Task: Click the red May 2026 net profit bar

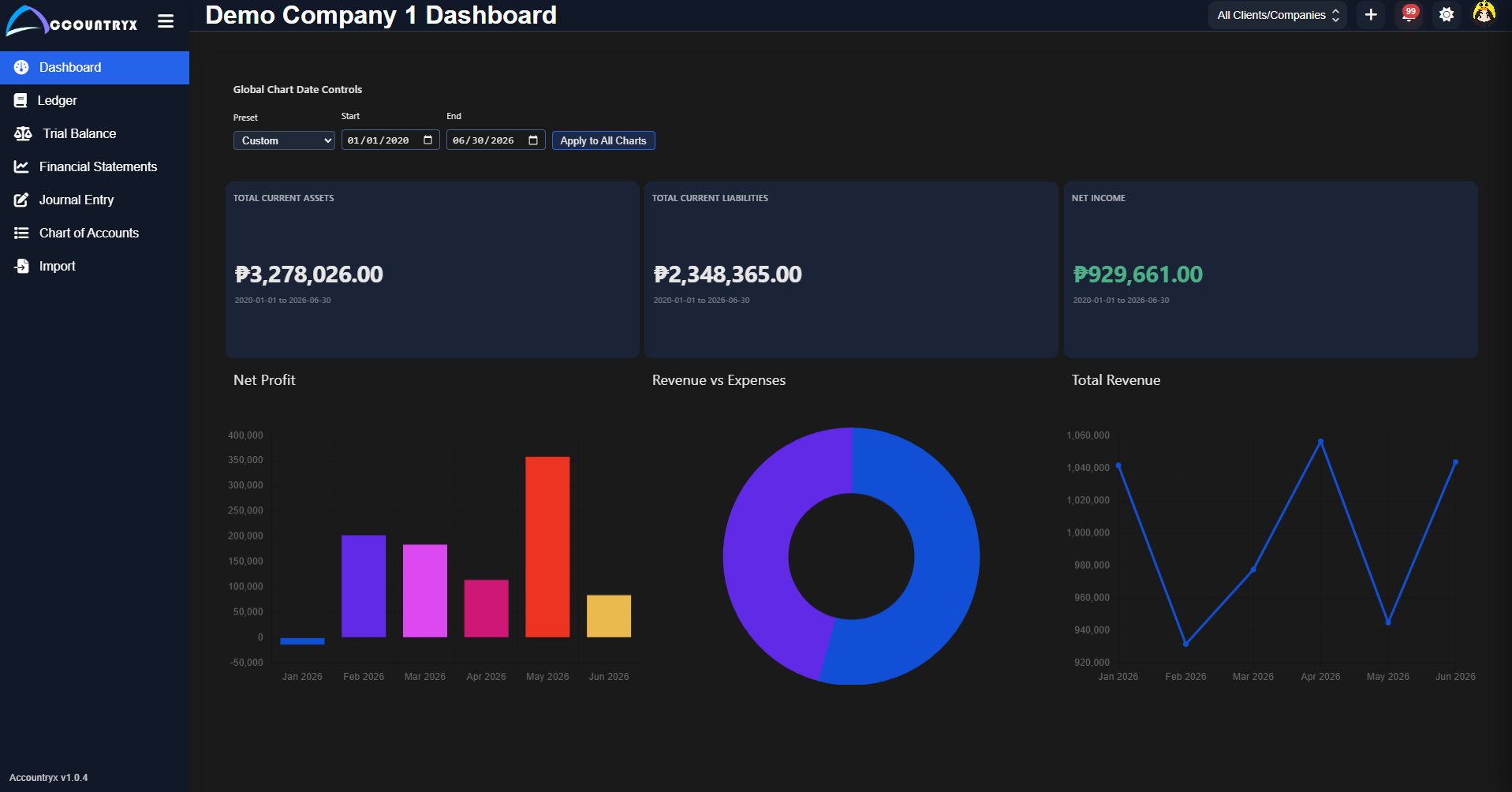Action: click(547, 547)
